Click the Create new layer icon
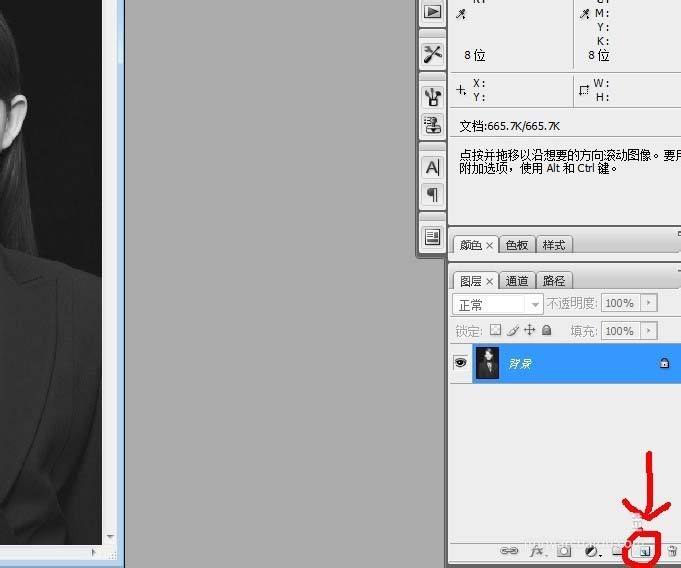This screenshot has height=568, width=681. (644, 551)
